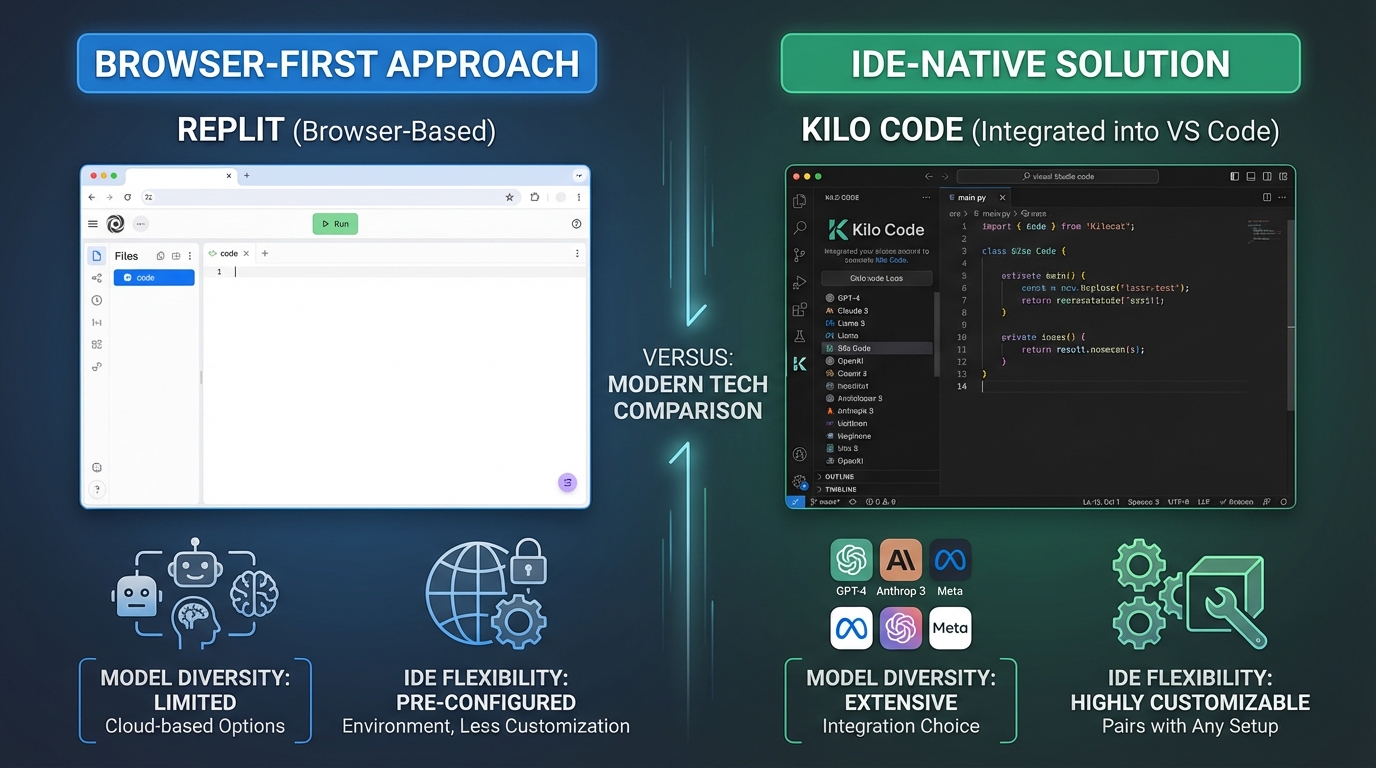Open the Run and Debug panel
This screenshot has width=1376, height=768.
tap(797, 278)
